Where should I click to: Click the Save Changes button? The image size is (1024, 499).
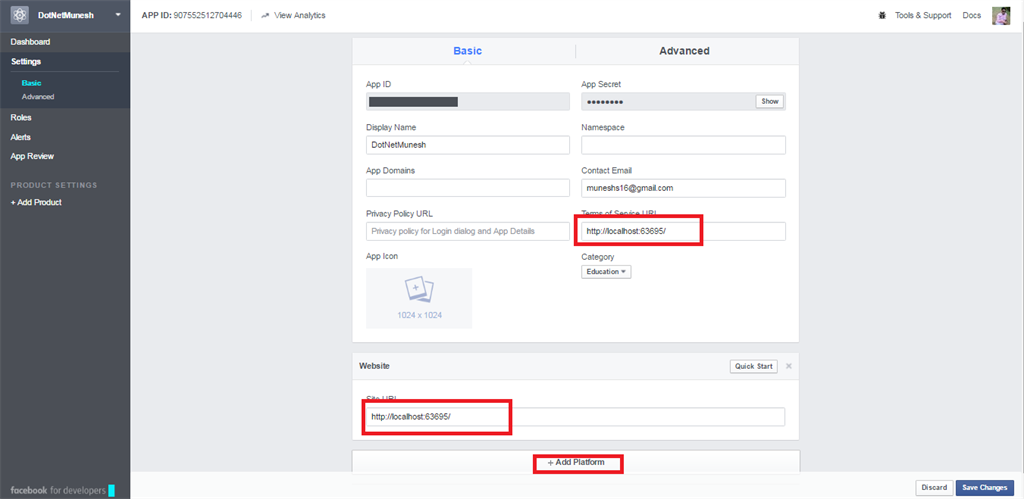(984, 487)
